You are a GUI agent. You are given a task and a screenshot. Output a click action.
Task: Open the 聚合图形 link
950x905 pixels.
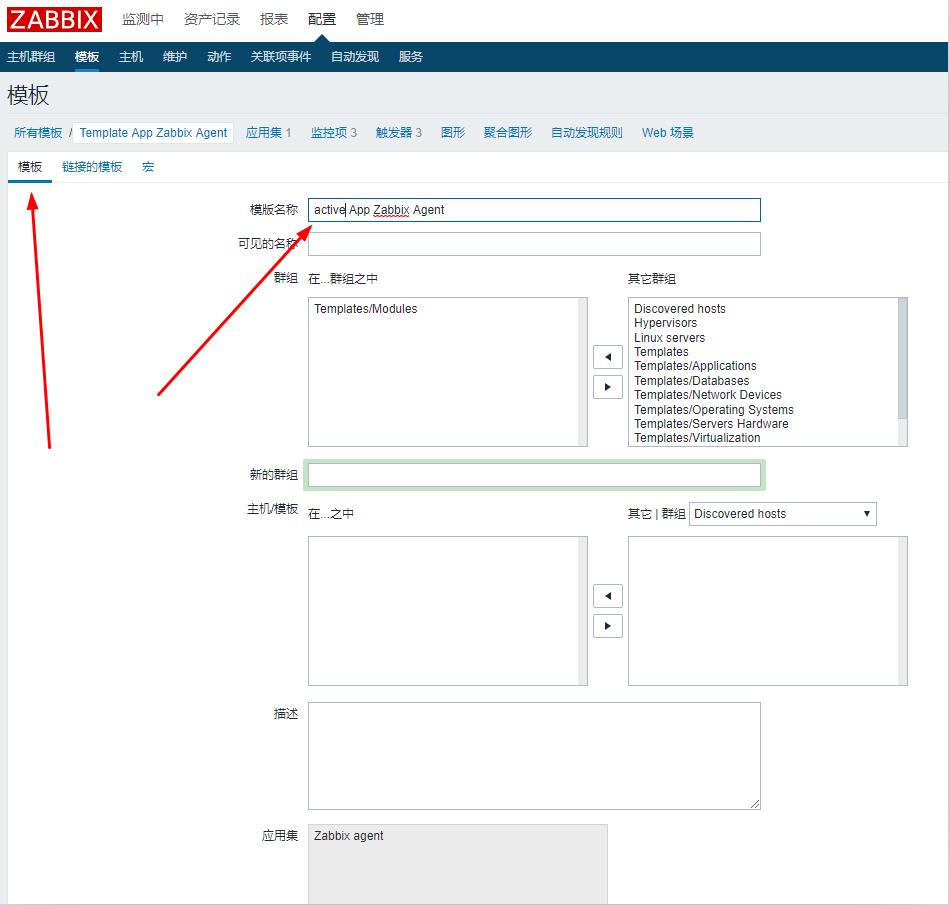click(508, 133)
